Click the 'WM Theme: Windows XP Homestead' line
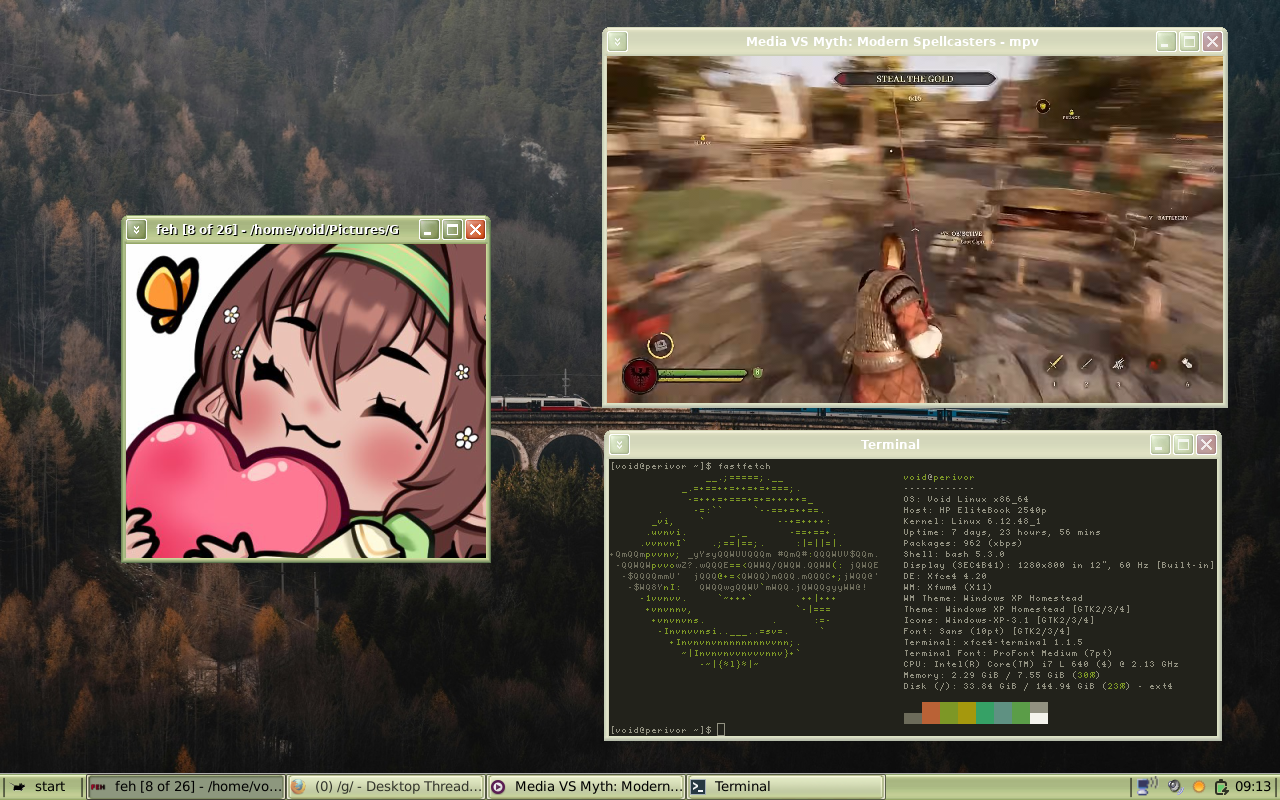 [x=993, y=598]
